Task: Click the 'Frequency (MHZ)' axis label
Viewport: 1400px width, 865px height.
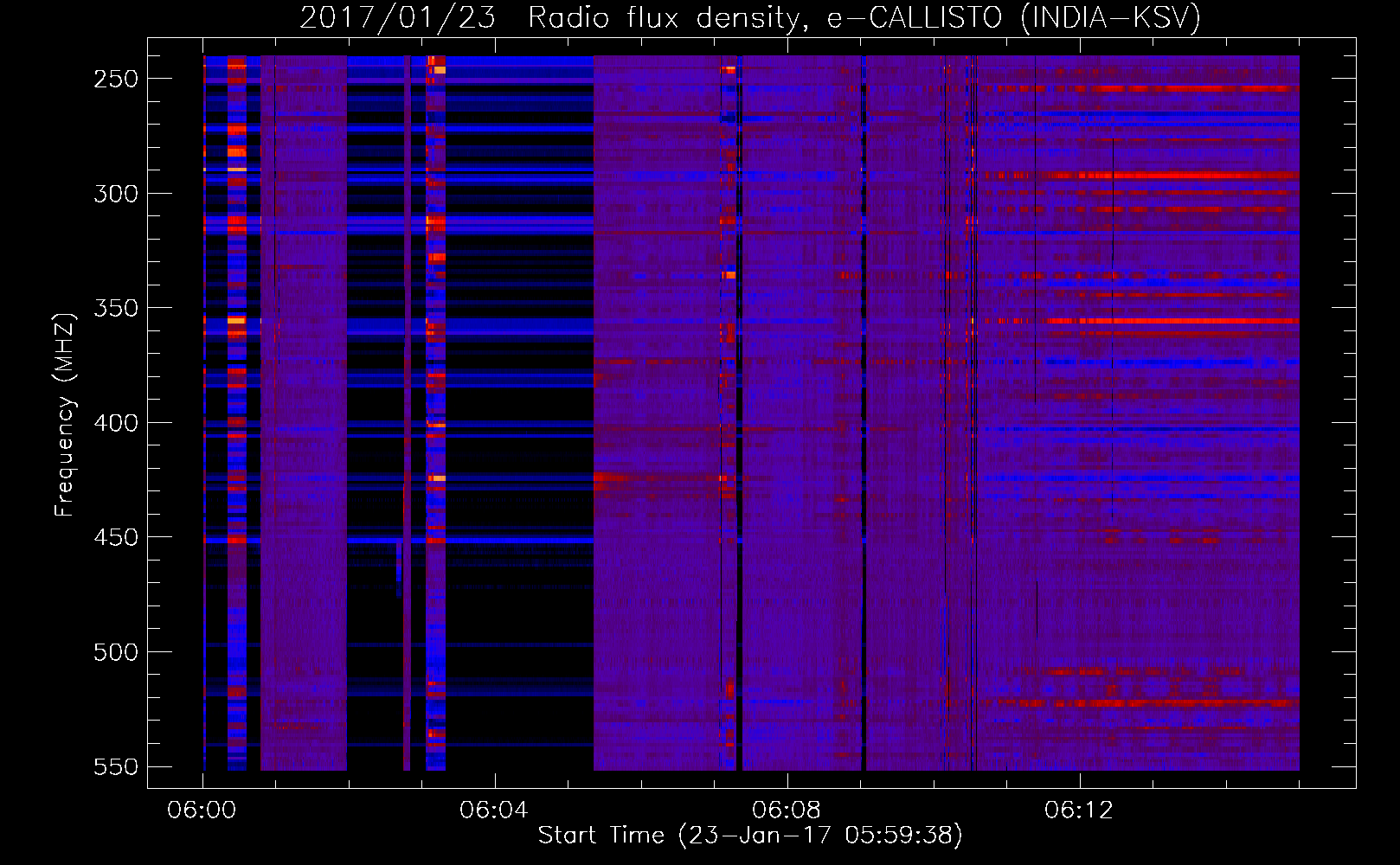Action: (x=65, y=414)
